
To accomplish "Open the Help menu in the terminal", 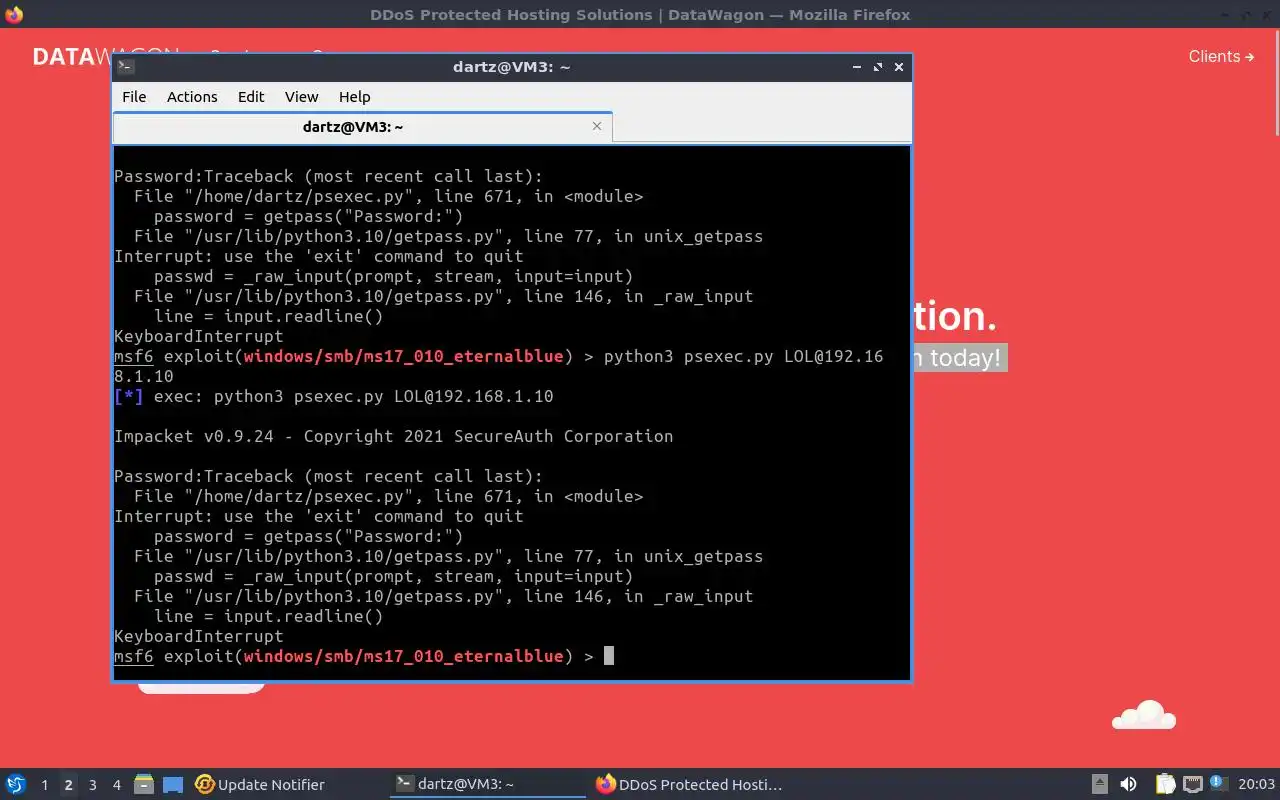I will (354, 97).
